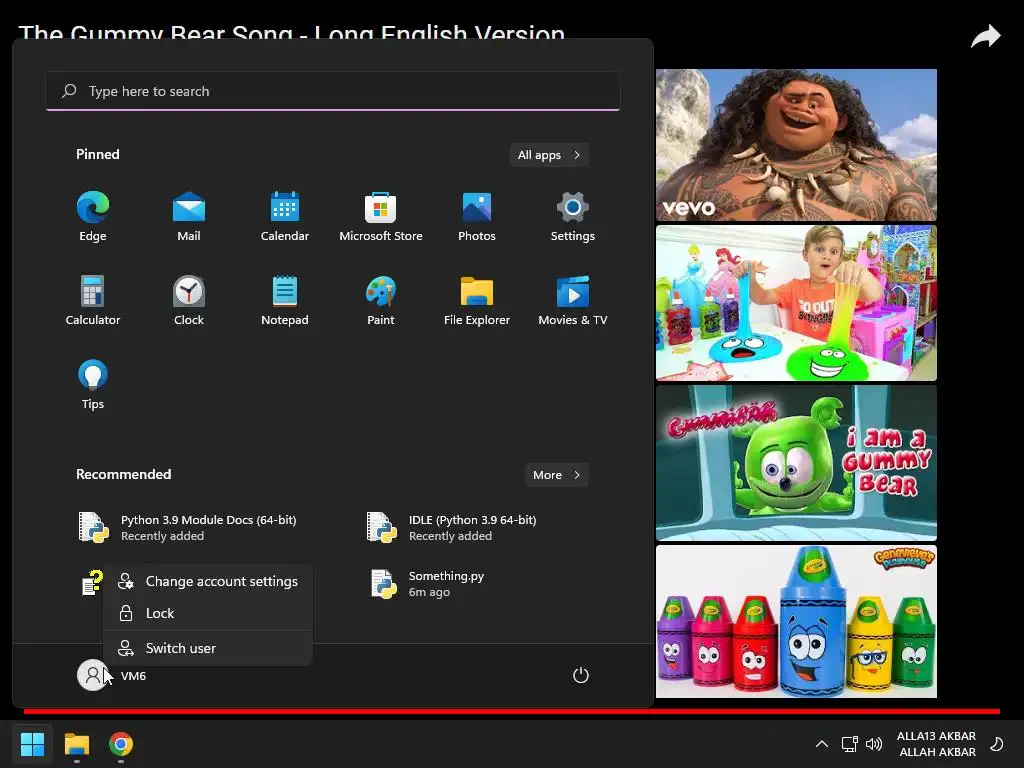Click the power button icon
The width and height of the screenshot is (1024, 768).
(581, 675)
